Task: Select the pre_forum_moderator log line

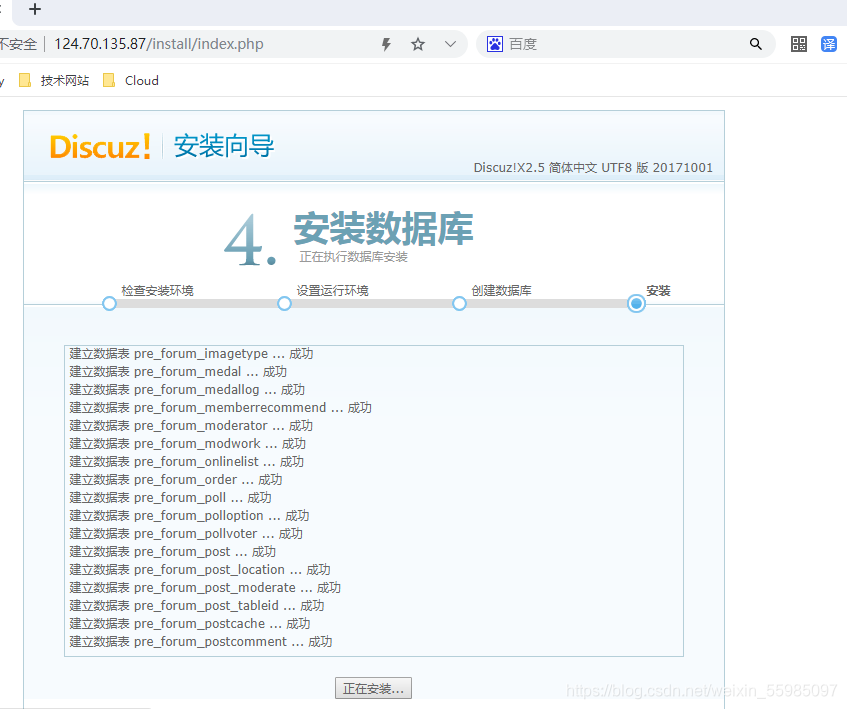Action: coord(191,426)
